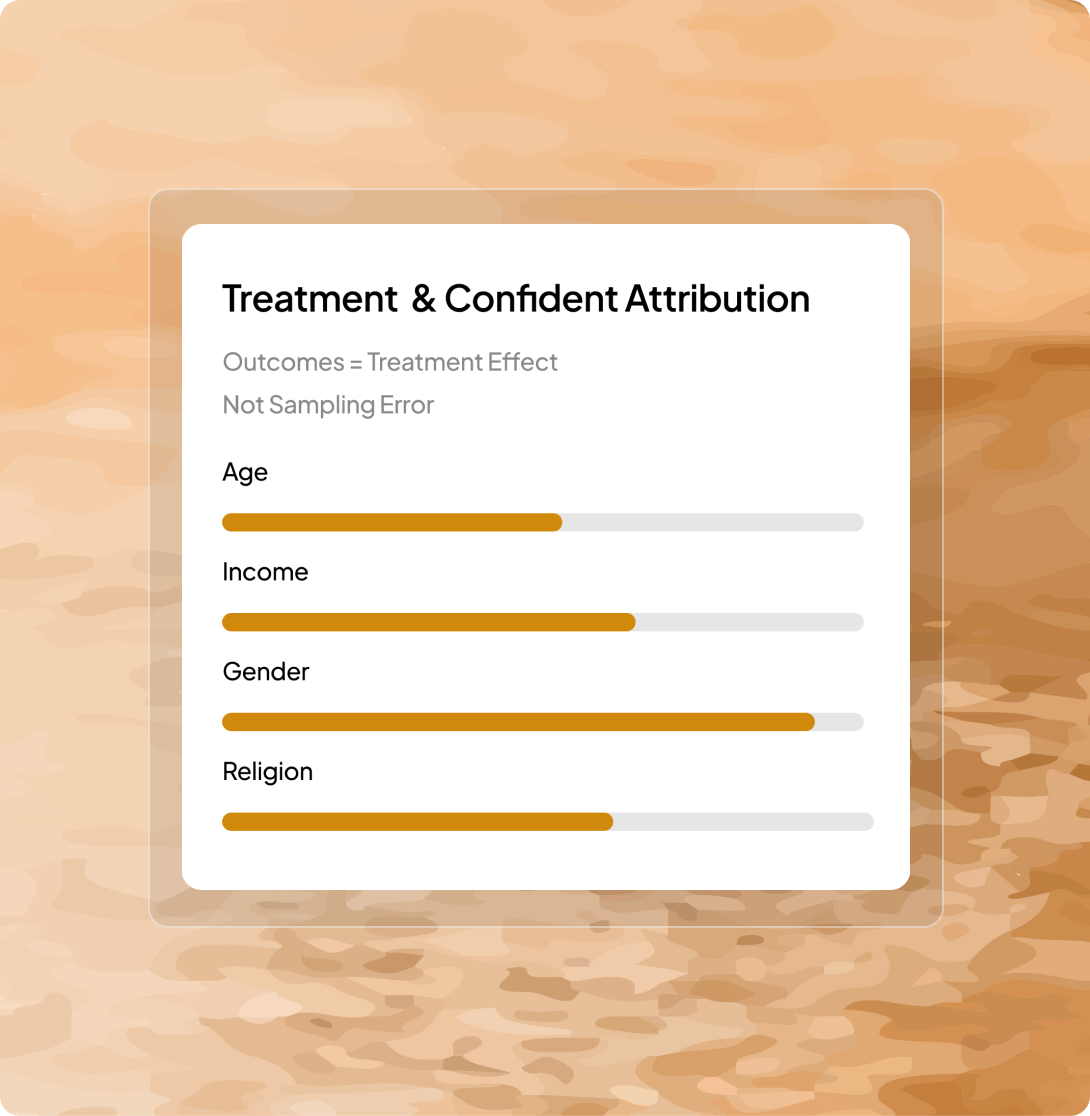
Task: Click the Age progress bar filled portion
Action: point(392,522)
